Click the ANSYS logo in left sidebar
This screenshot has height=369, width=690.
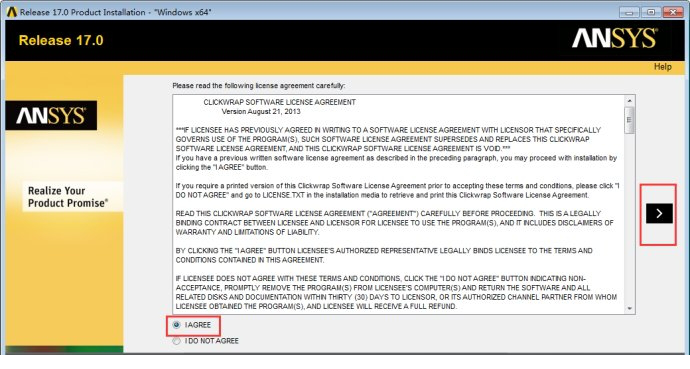point(51,116)
